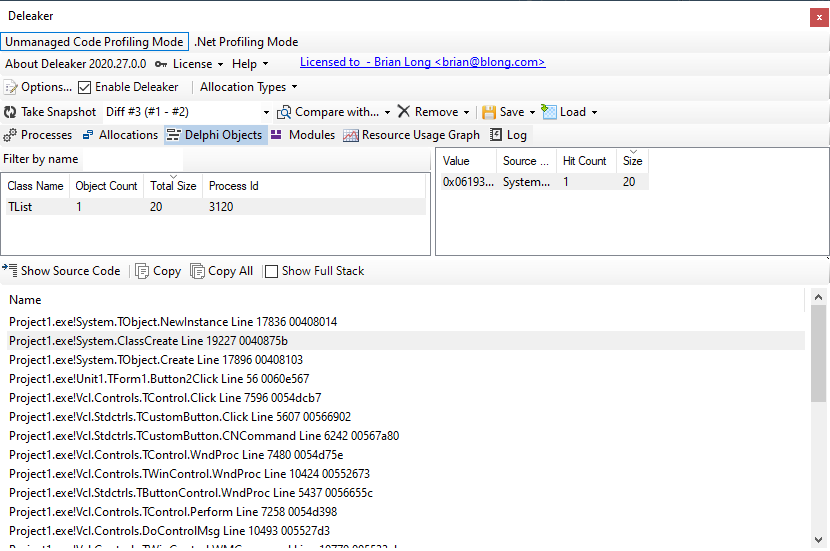
Task: Open the Save dropdown arrow
Action: 532,112
